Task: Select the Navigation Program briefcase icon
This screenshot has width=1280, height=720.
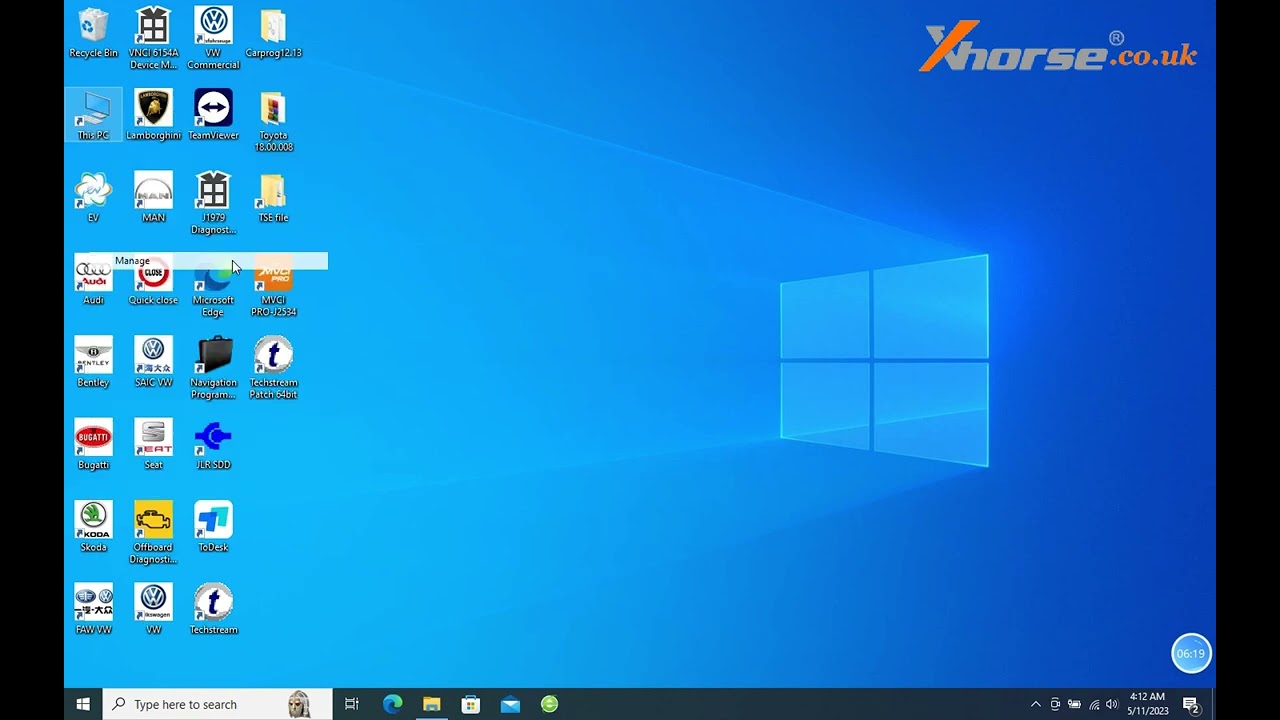Action: coord(213,369)
